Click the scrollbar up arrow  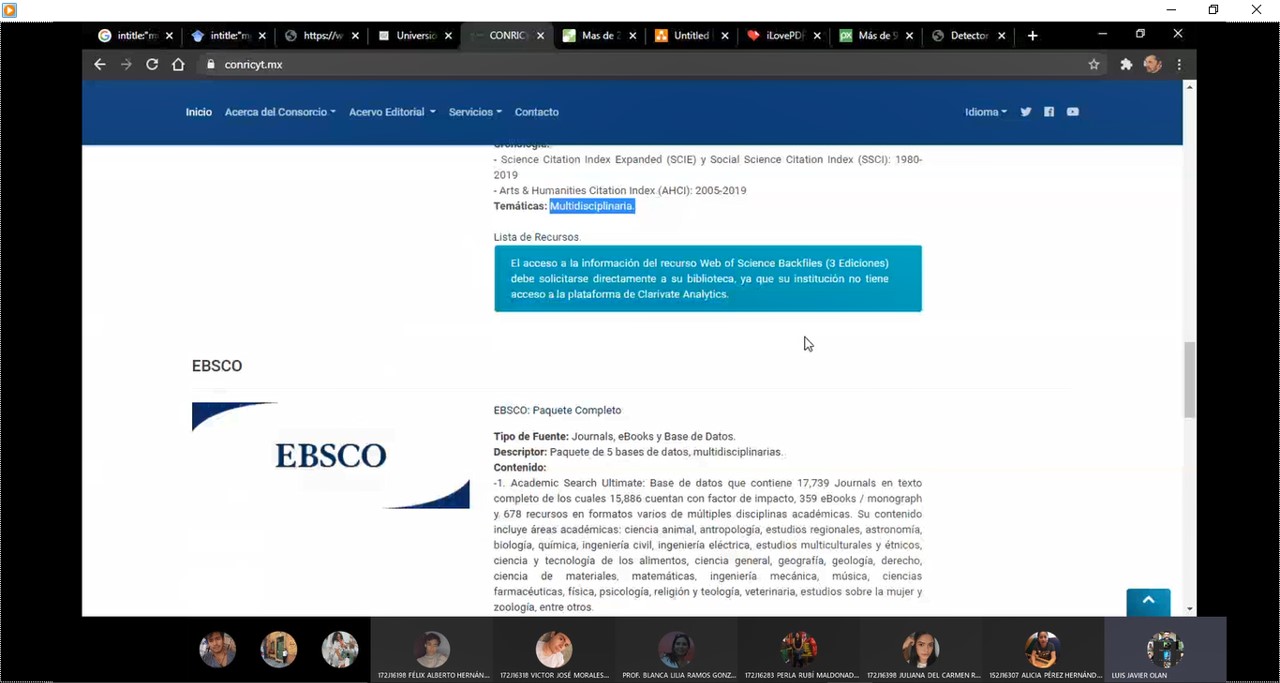tap(1189, 87)
